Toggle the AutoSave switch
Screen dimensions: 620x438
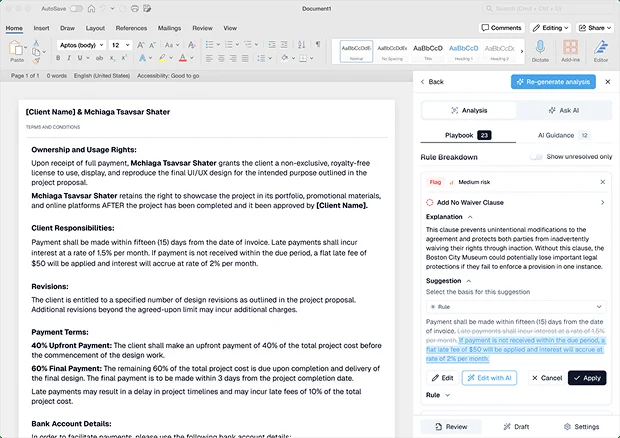76,8
